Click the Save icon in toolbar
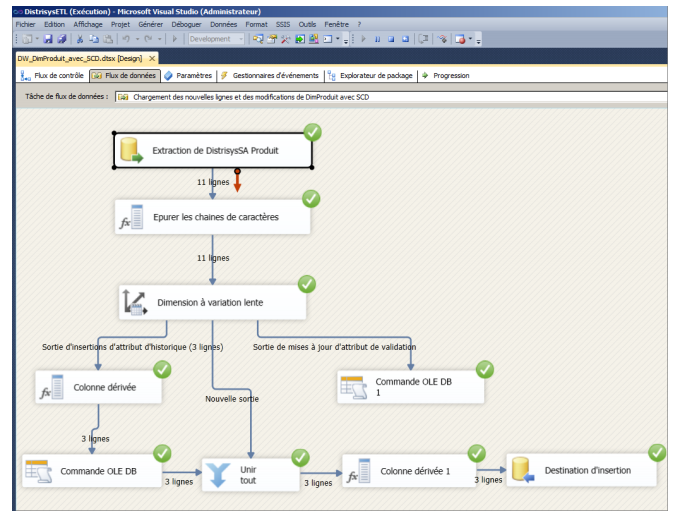Viewport: 675px width, 526px height. [x=48, y=39]
